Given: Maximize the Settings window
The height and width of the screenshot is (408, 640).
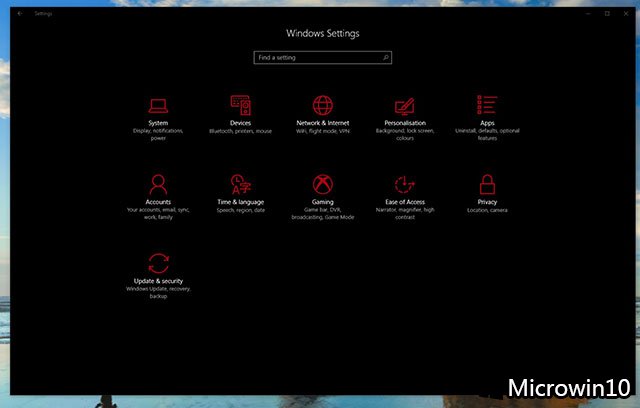Looking at the screenshot, I should point(607,13).
